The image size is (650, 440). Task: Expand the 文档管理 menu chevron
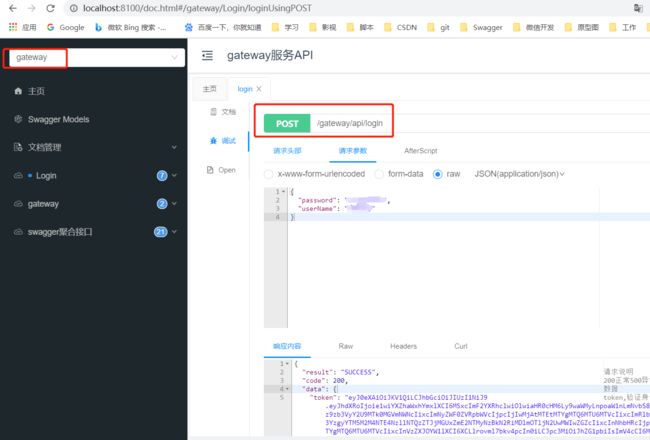(174, 147)
